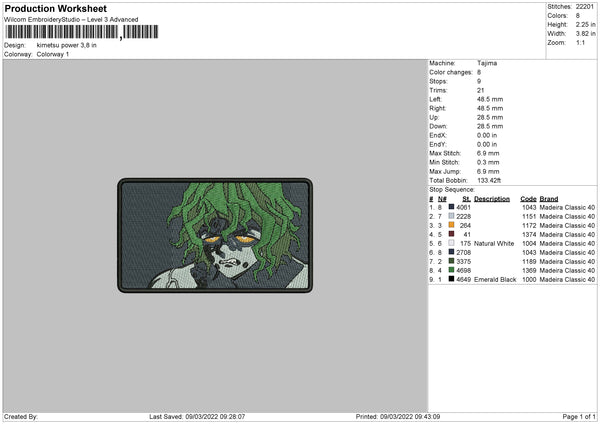This screenshot has width=600, height=424.
Task: Click the 'N#' column header
Action: [x=442, y=199]
